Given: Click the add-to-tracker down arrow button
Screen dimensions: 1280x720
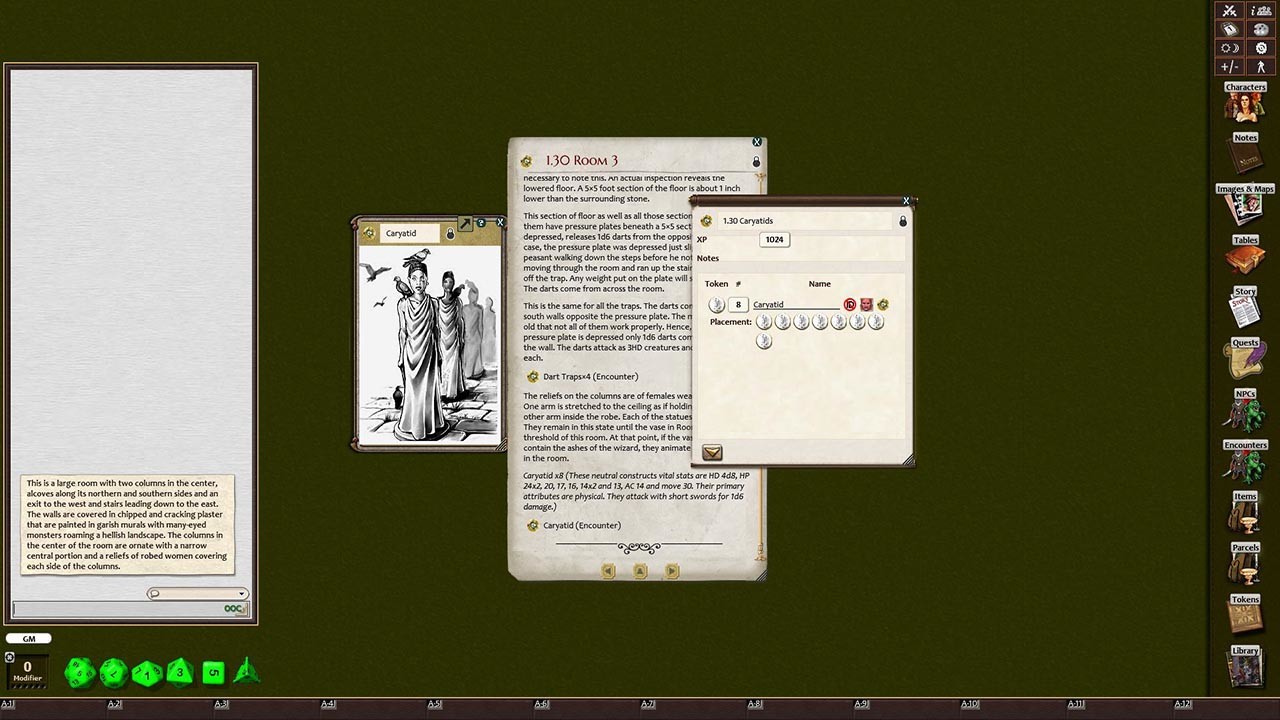Looking at the screenshot, I should (712, 453).
